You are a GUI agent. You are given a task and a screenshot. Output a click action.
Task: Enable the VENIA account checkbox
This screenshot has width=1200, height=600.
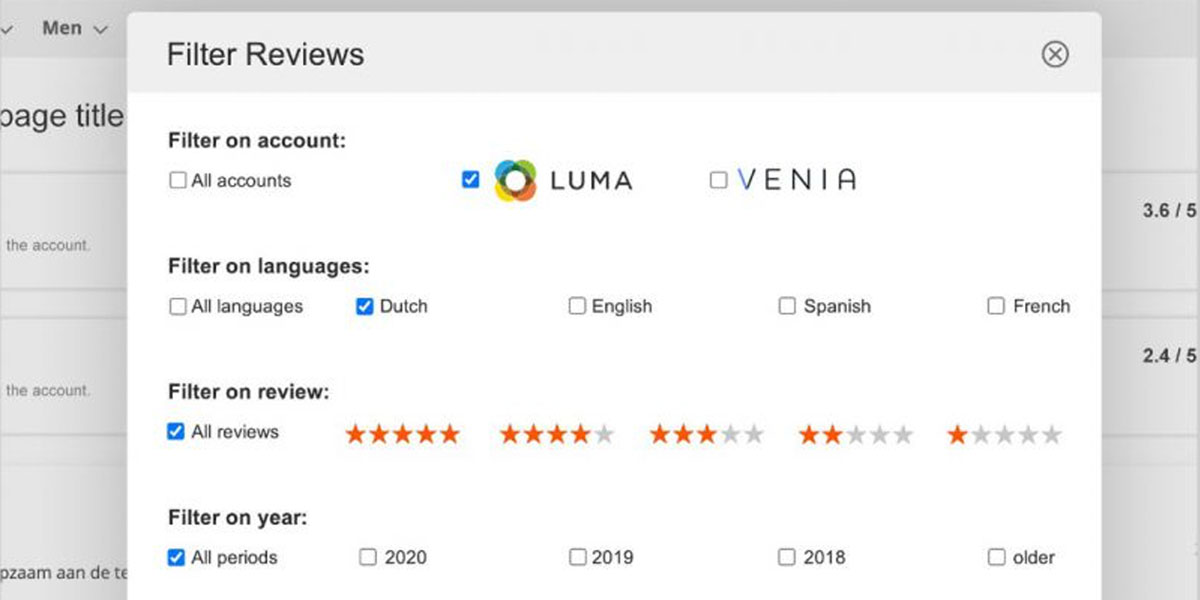click(718, 180)
